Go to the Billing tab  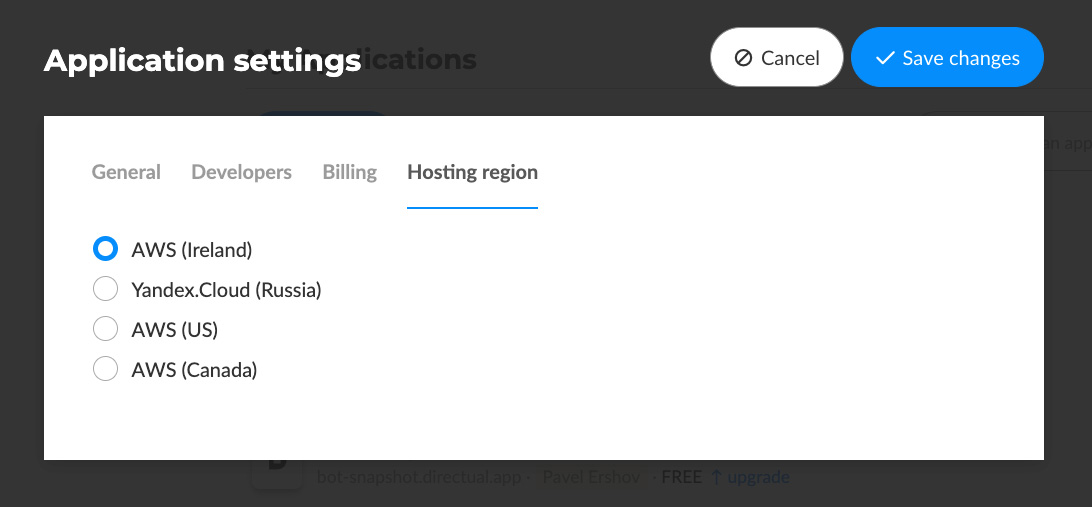click(x=349, y=172)
